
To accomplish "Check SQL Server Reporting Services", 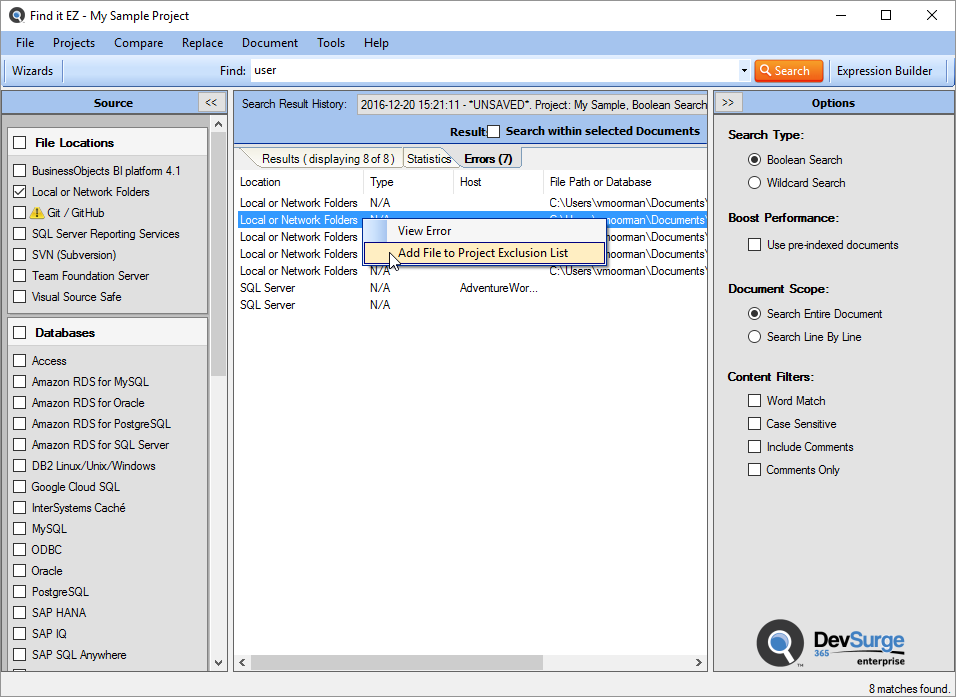I will point(20,234).
